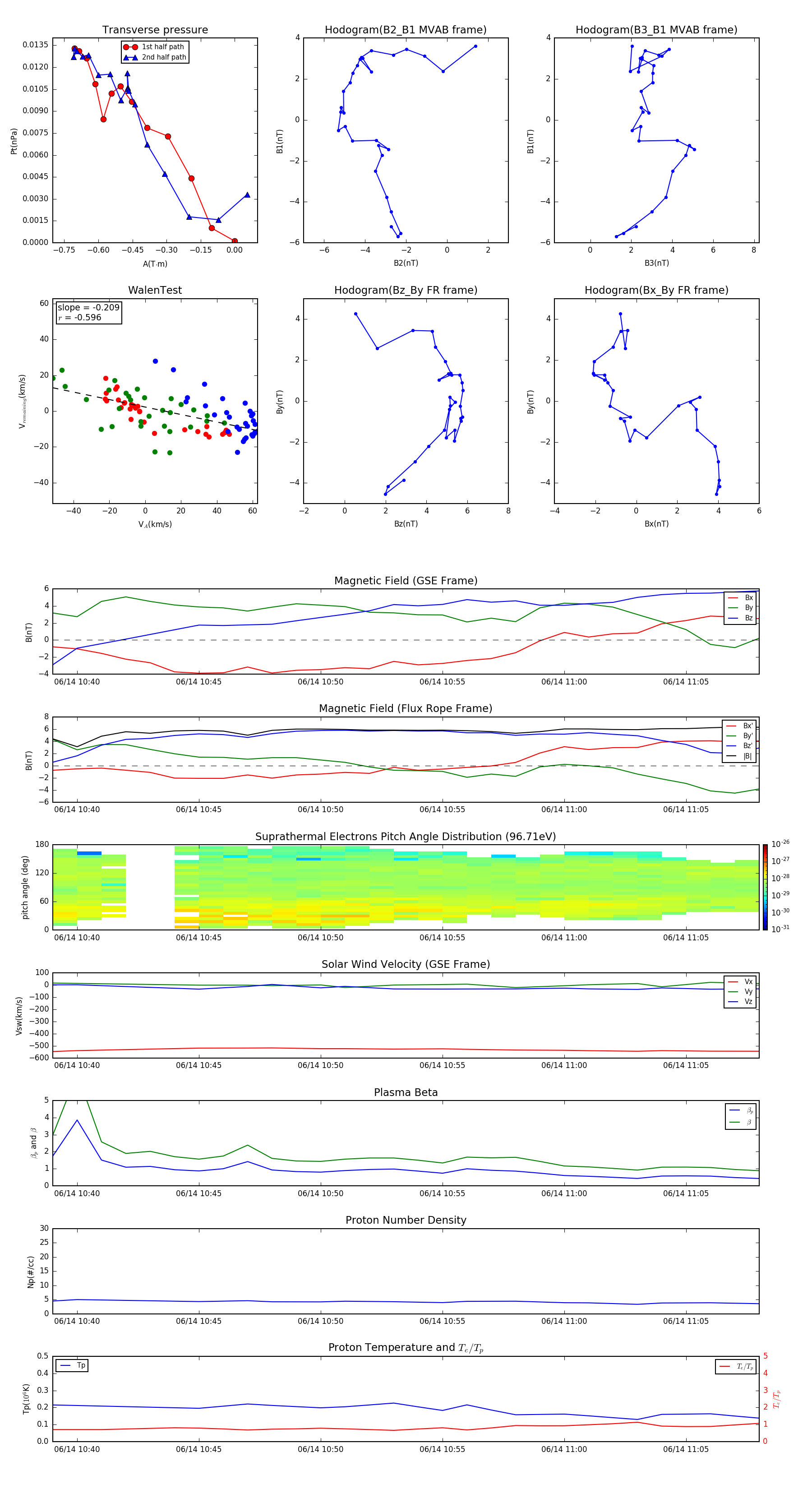Click the 'Bz' legend entry in GSE panel
Image resolution: width=812 pixels, height=1489 pixels.
(x=740, y=618)
